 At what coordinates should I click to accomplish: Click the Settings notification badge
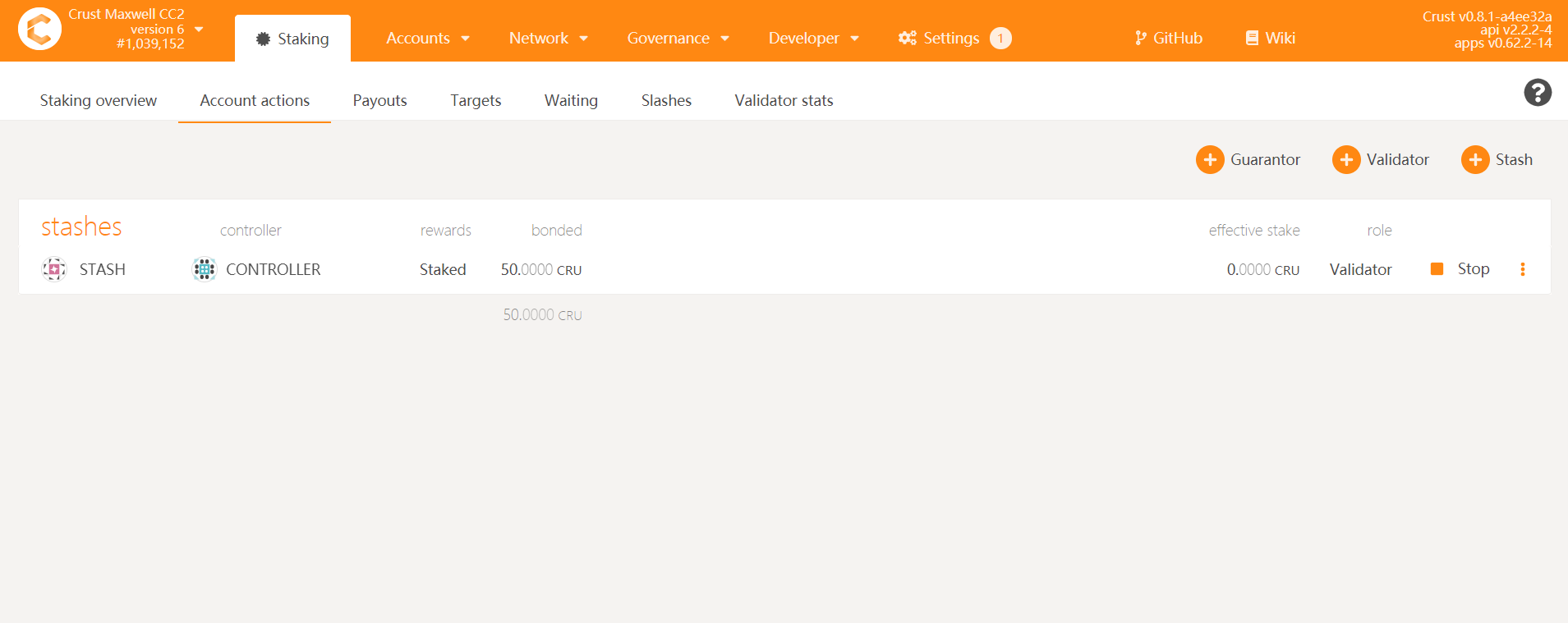click(1000, 39)
